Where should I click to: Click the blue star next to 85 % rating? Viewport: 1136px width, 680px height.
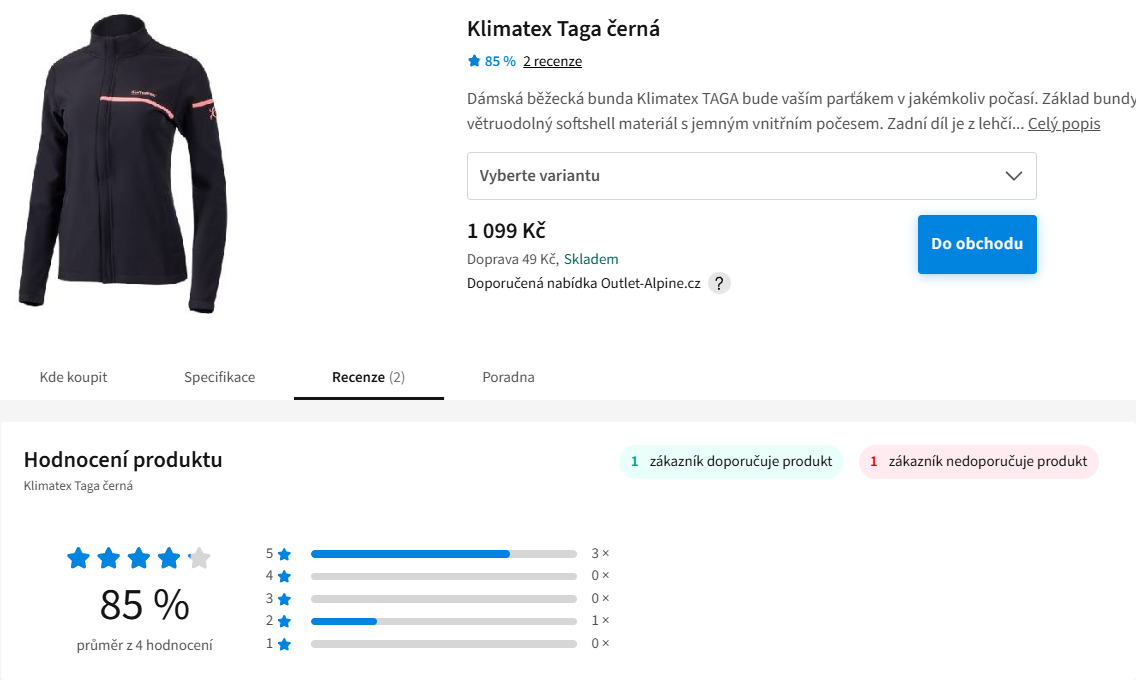click(474, 61)
